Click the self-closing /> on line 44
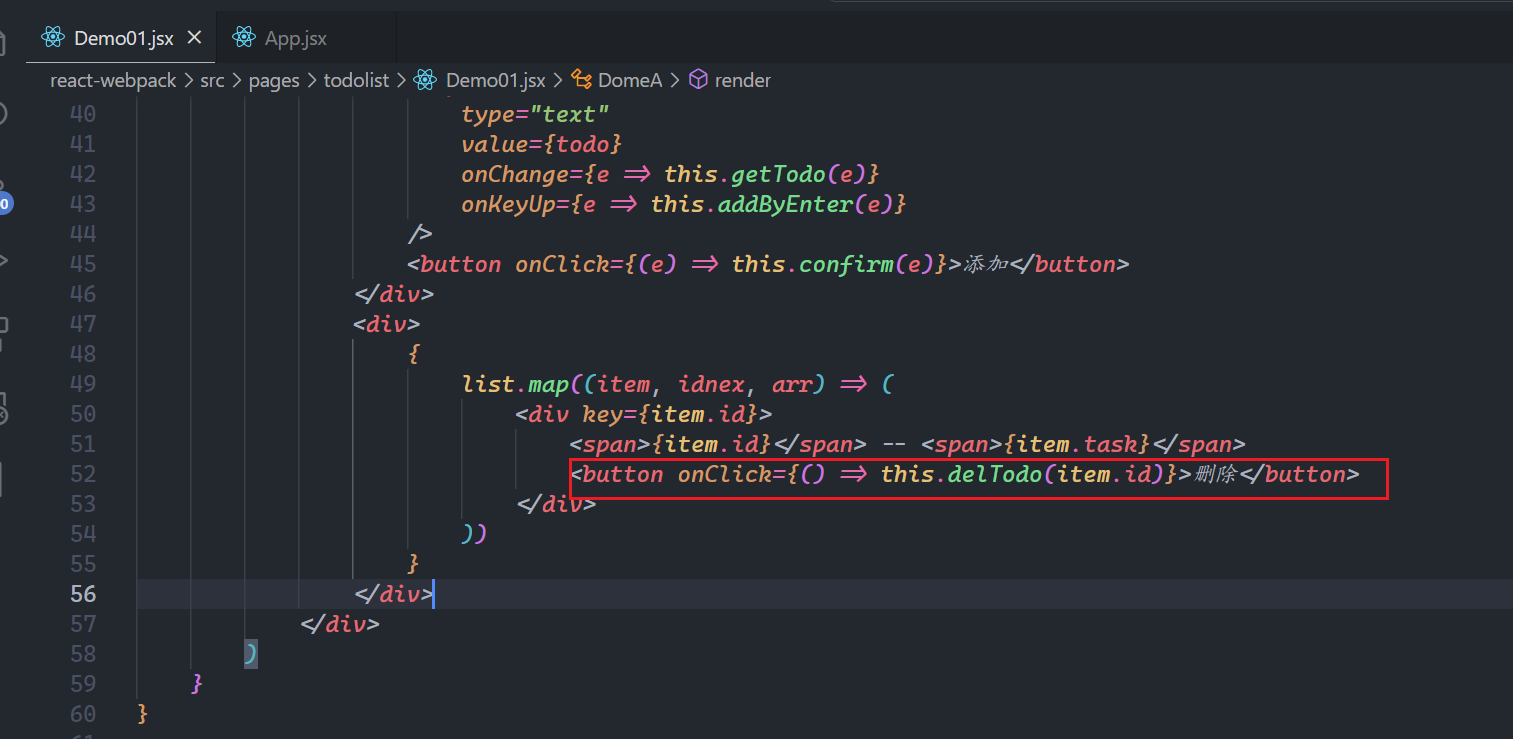This screenshot has width=1513, height=739. coord(420,234)
